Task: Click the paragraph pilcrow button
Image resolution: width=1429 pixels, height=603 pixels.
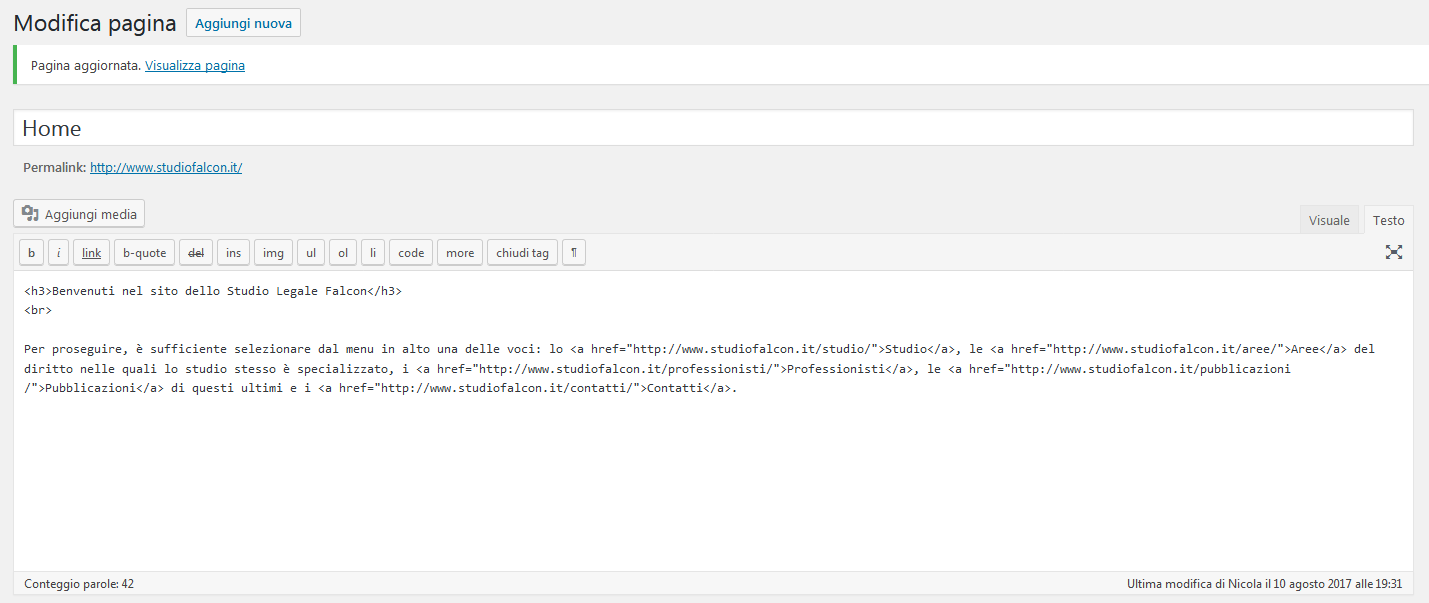Action: click(574, 253)
